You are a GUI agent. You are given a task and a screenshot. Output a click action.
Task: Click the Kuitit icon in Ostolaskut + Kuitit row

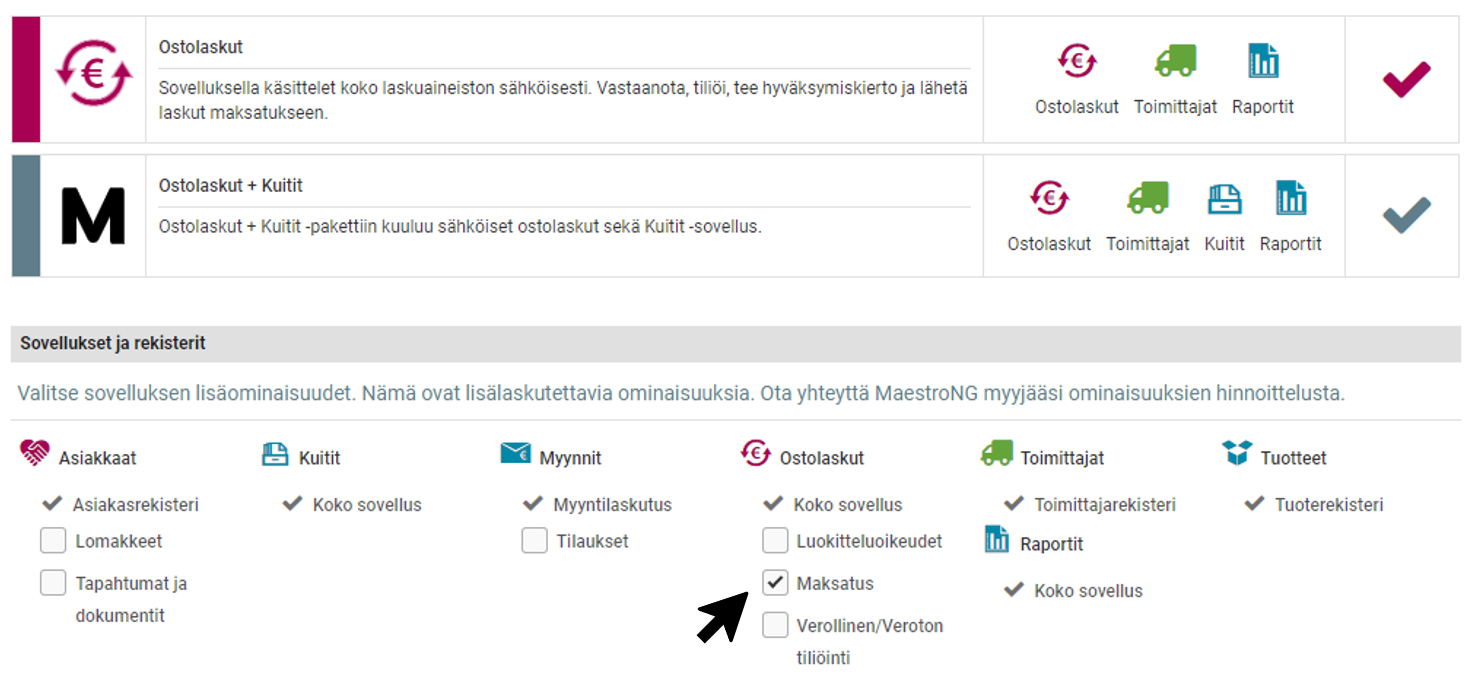pyautogui.click(x=1224, y=199)
